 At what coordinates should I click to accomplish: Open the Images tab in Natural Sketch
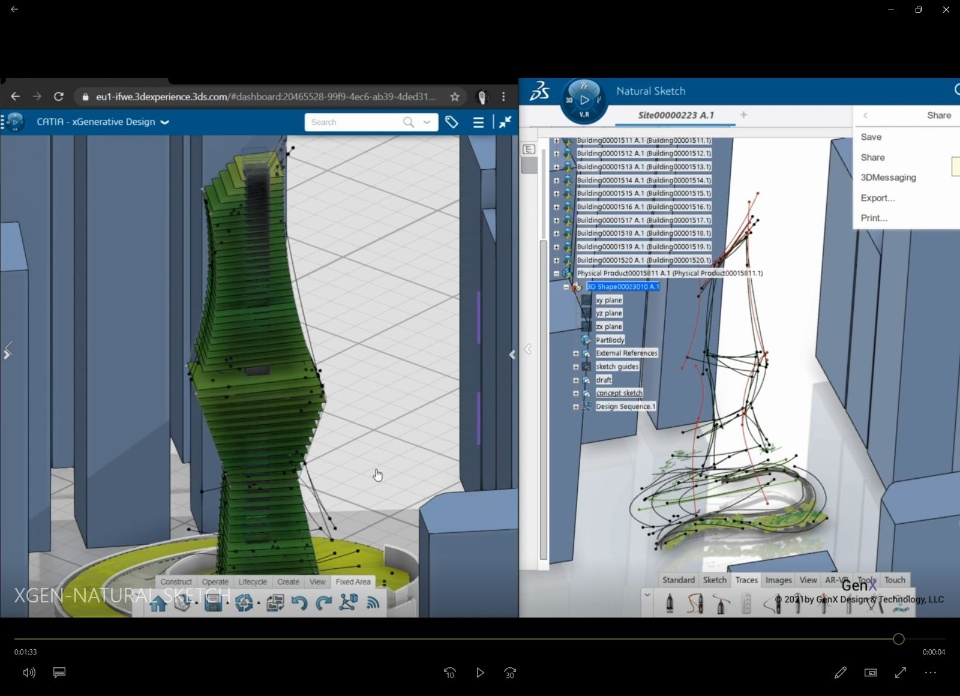click(779, 580)
